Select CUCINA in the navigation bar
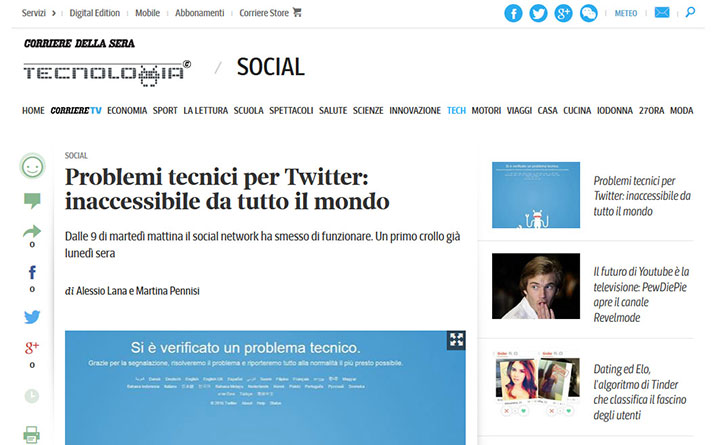The width and height of the screenshot is (725, 445). 577,111
